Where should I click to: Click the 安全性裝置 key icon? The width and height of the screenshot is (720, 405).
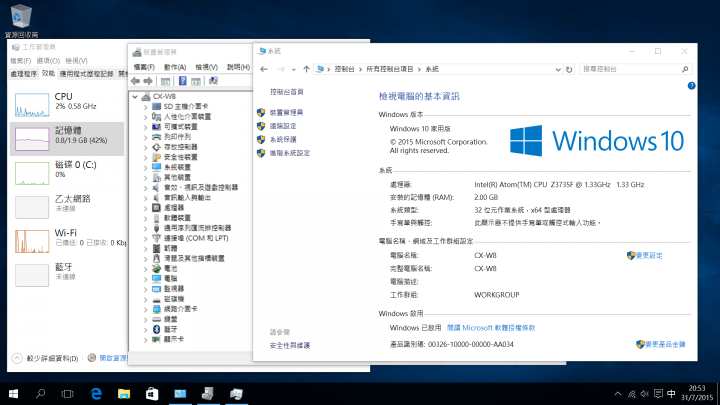click(156, 157)
